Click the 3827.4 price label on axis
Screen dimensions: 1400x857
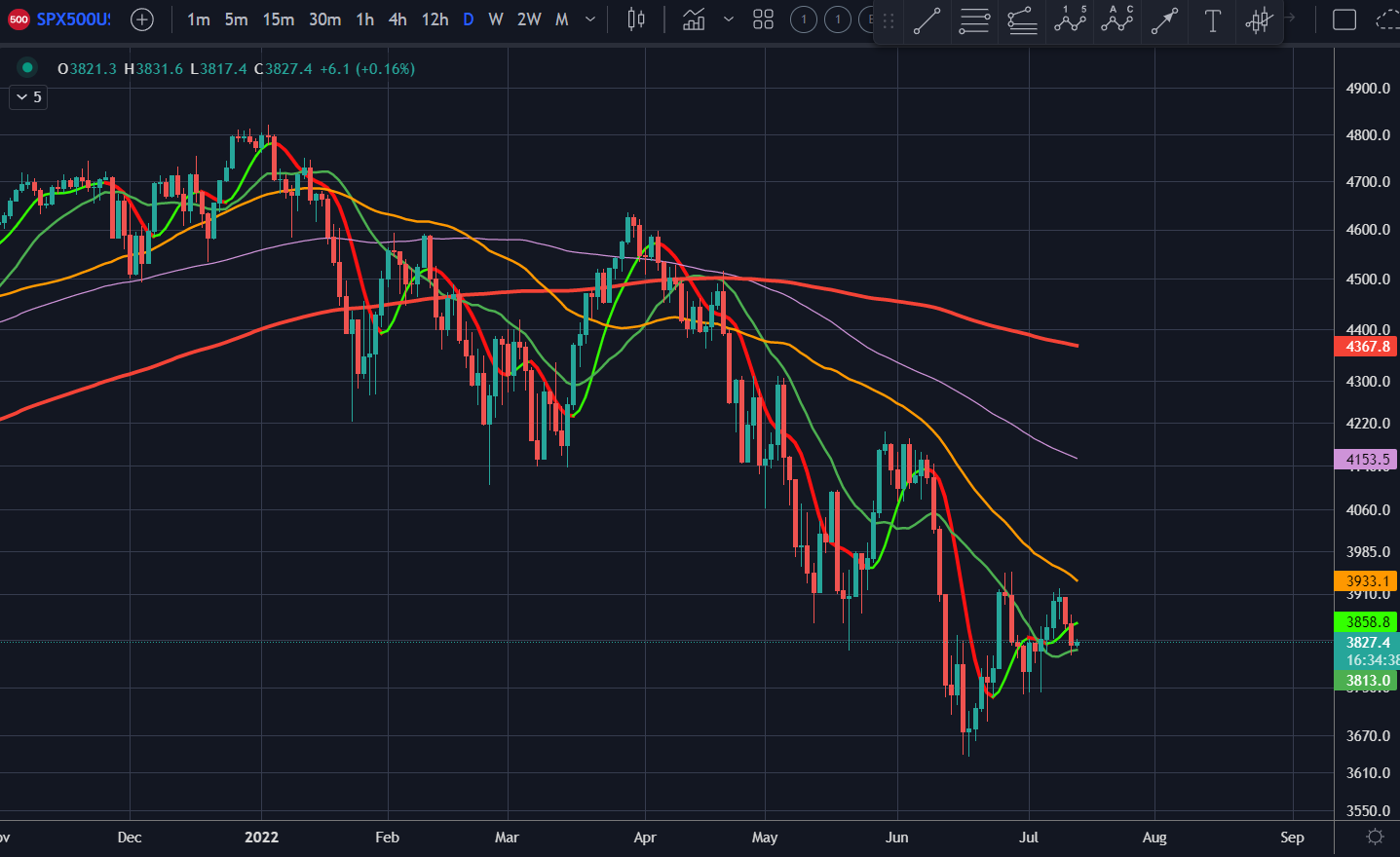coord(1364,642)
